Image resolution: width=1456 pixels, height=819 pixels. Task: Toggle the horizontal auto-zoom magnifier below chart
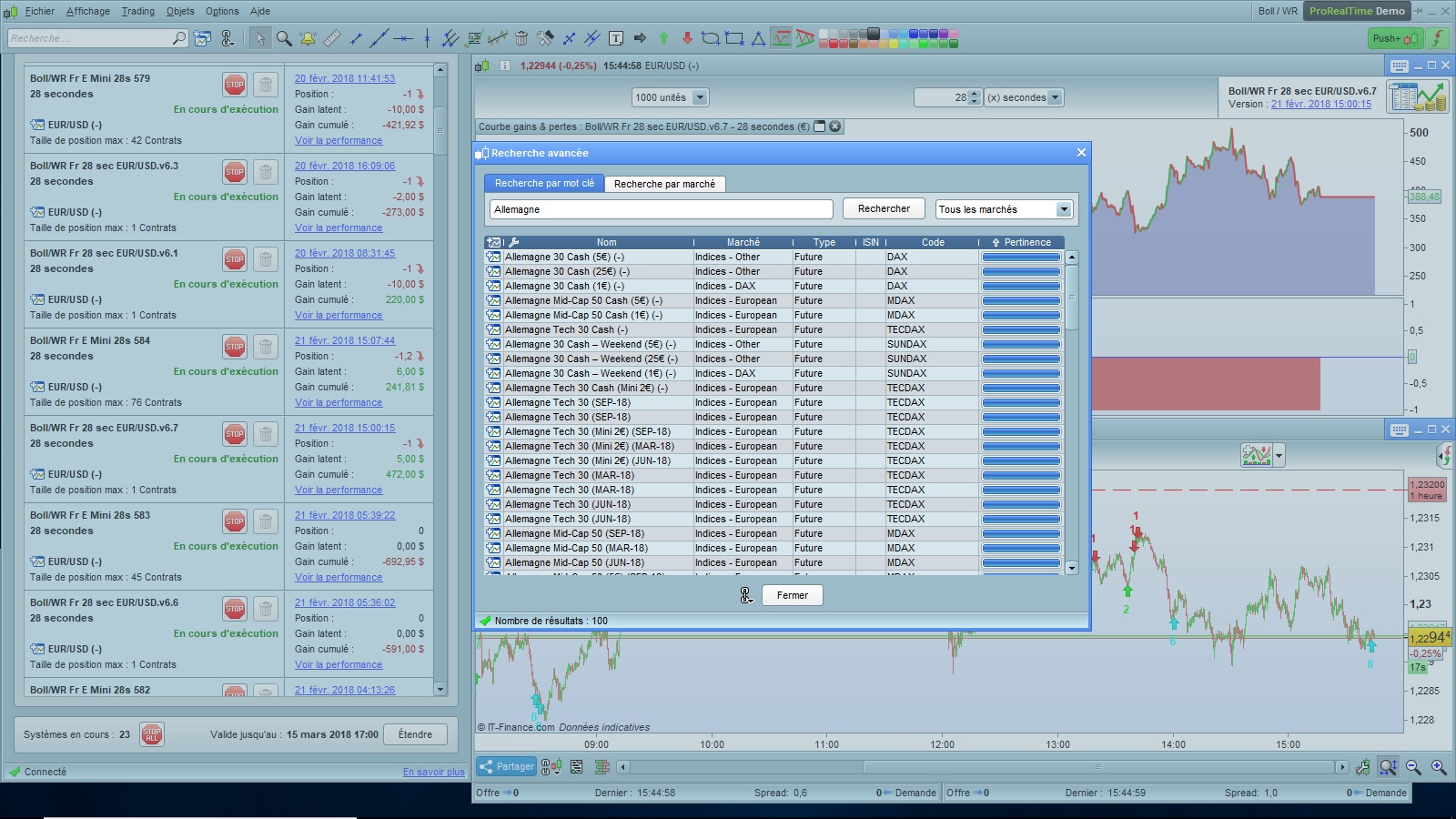1388,767
